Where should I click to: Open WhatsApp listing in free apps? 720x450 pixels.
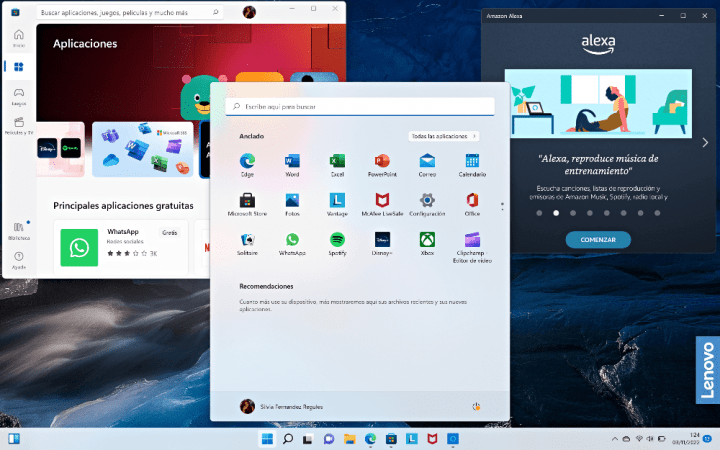pos(121,248)
